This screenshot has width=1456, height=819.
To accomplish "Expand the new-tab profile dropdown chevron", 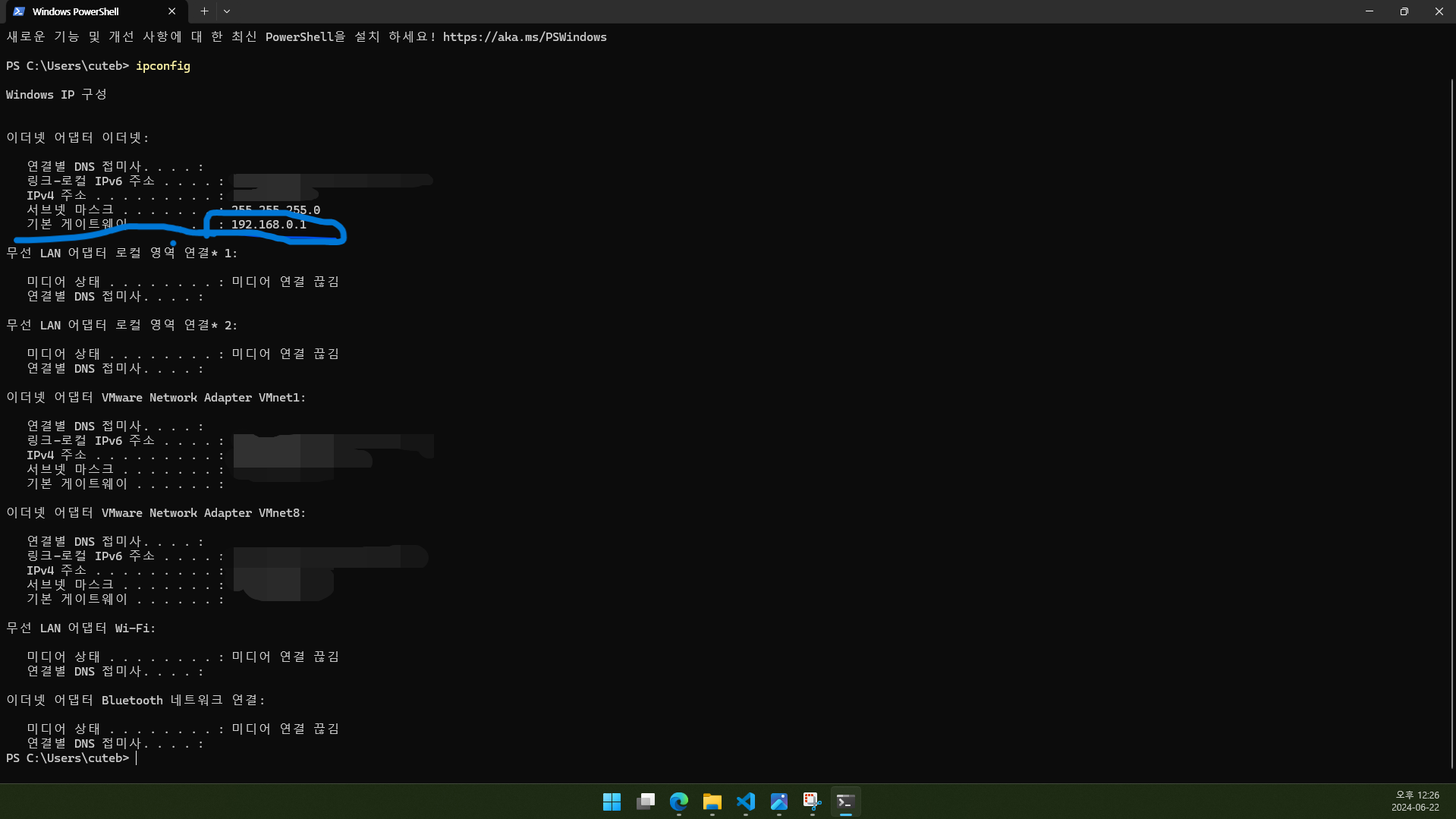I will [227, 11].
